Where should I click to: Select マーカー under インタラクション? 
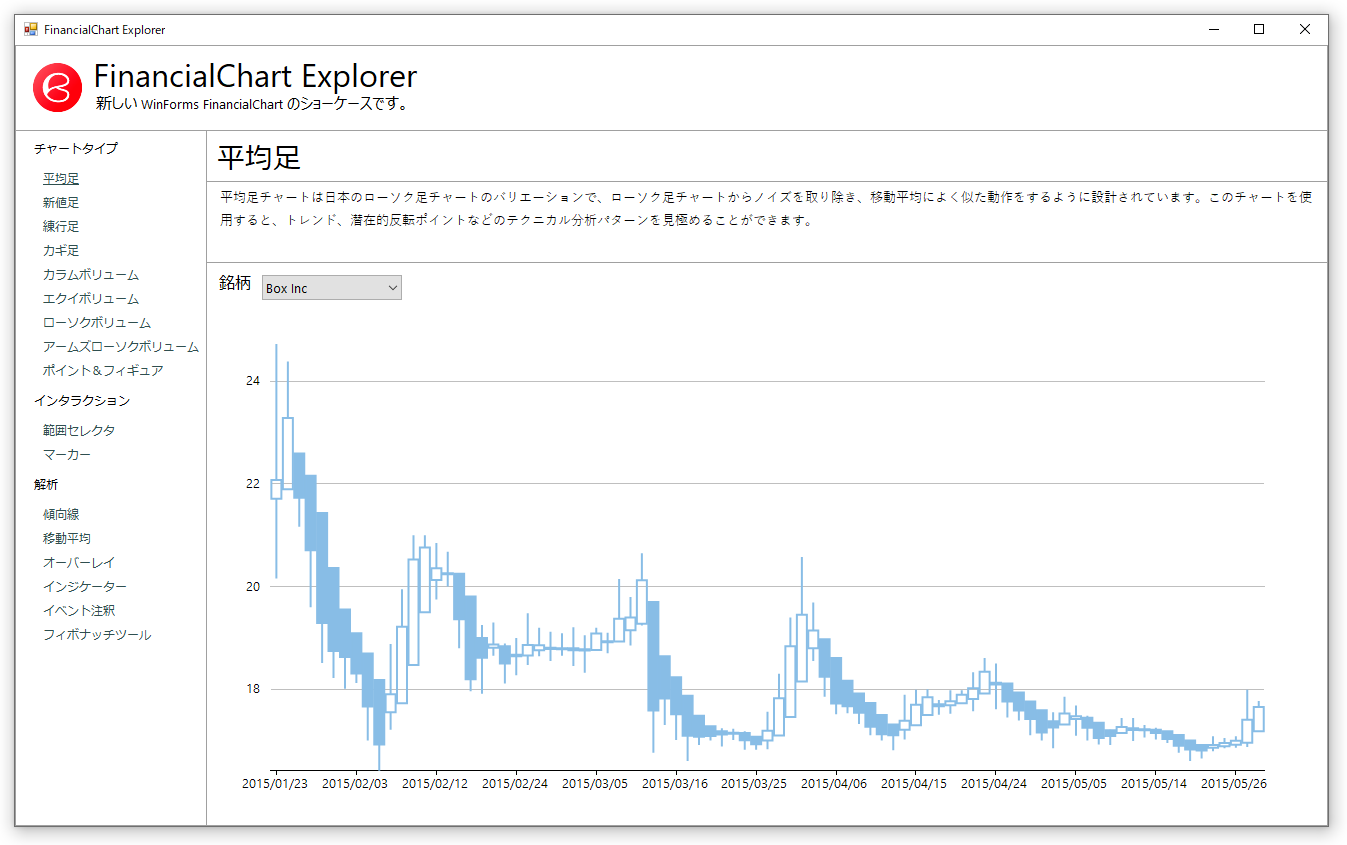[67, 455]
